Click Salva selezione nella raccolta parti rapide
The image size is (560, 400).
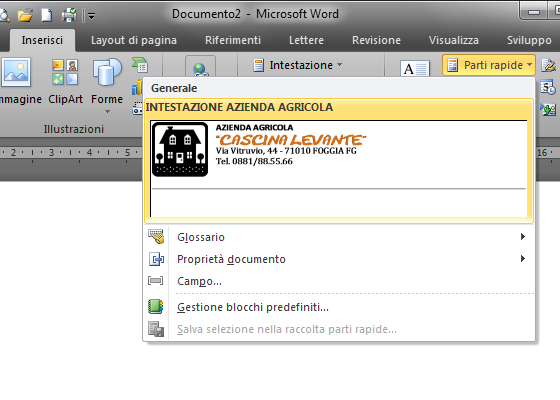pos(339,329)
